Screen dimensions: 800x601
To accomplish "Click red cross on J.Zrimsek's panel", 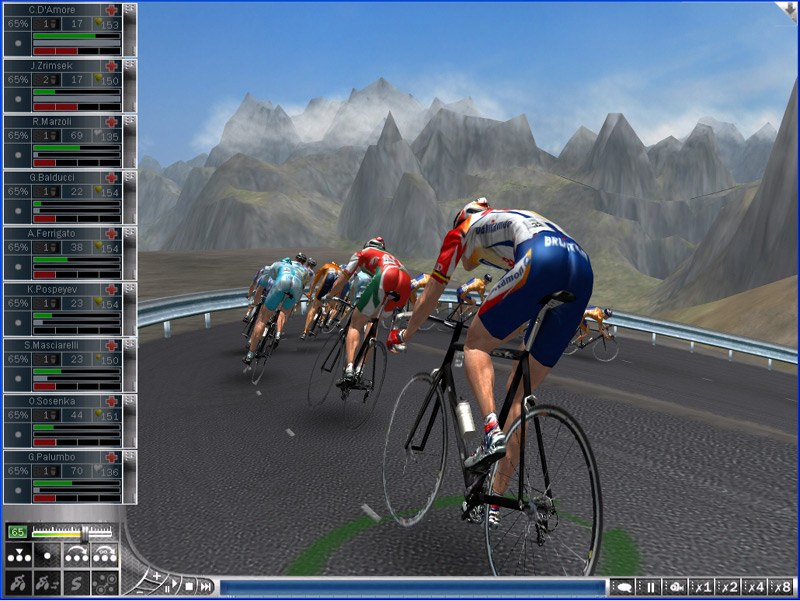I will tap(111, 66).
